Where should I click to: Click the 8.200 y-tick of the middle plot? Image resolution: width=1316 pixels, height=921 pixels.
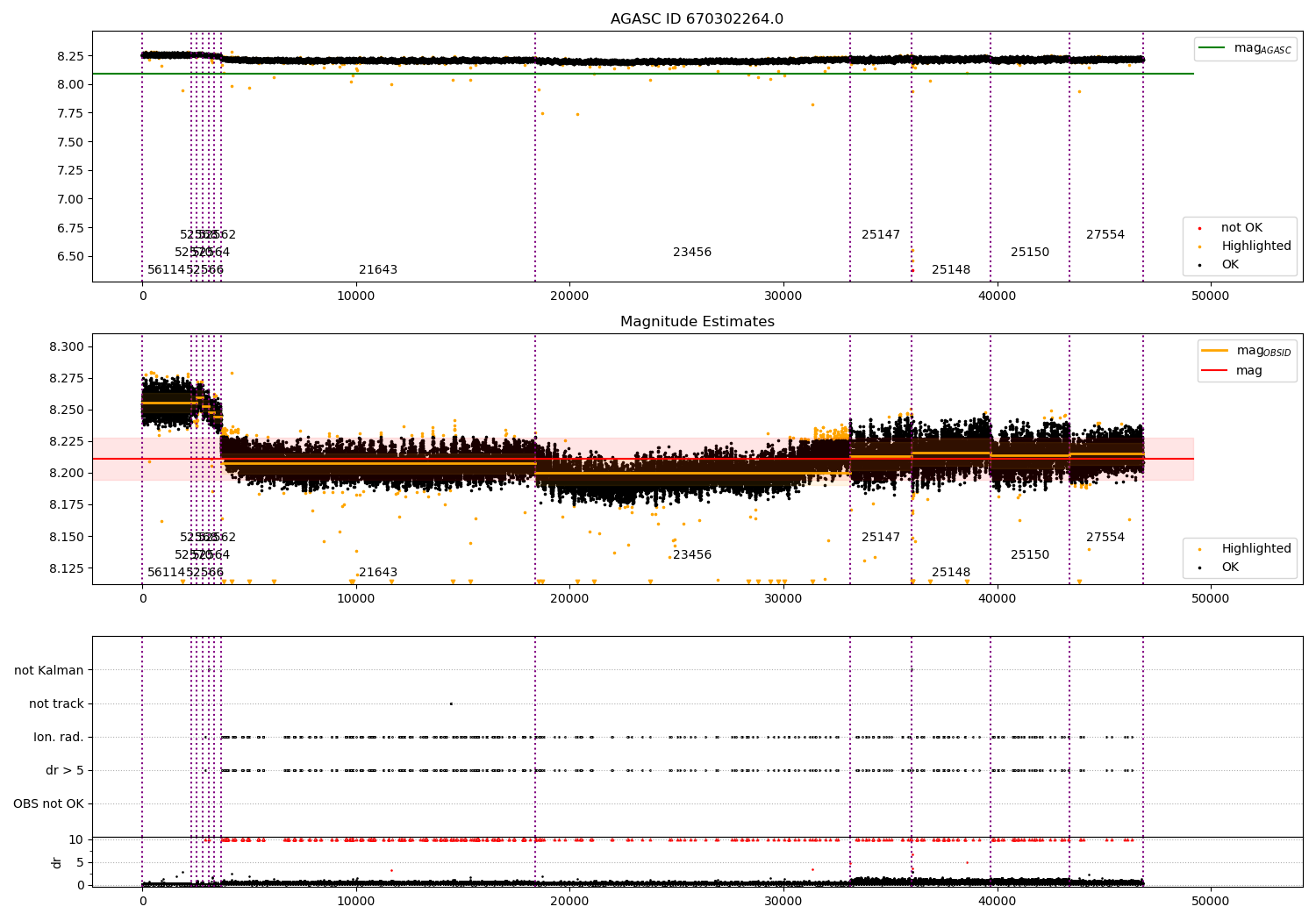coord(67,473)
